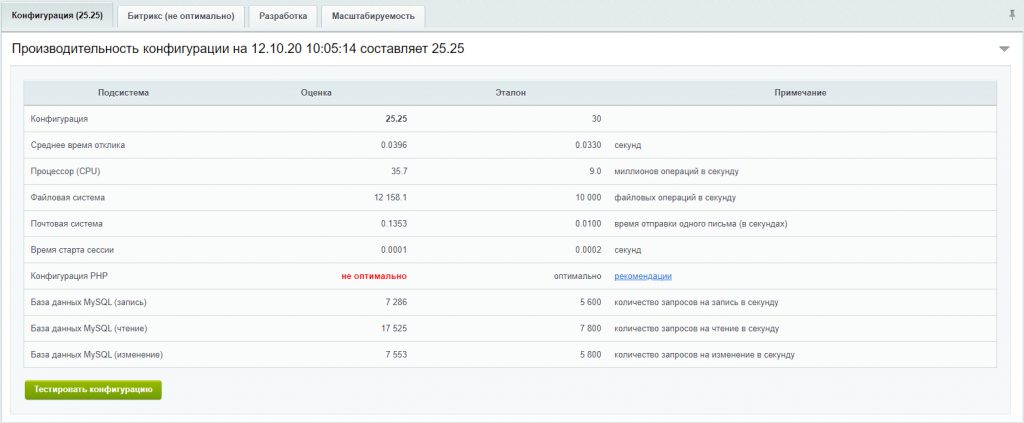This screenshot has height=423, width=1024.
Task: Click the 0.1353 mail system value
Action: click(x=394, y=223)
